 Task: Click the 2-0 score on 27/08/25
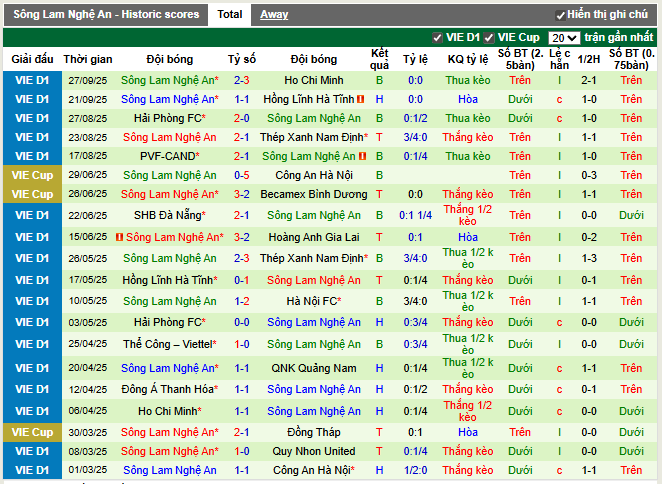[x=241, y=118]
